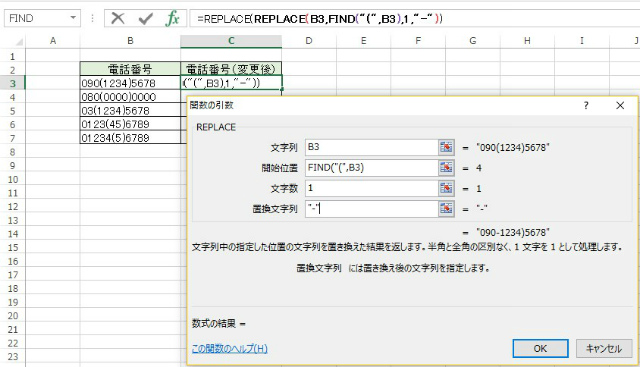Select row 3 header
The image size is (640, 367).
13,83
